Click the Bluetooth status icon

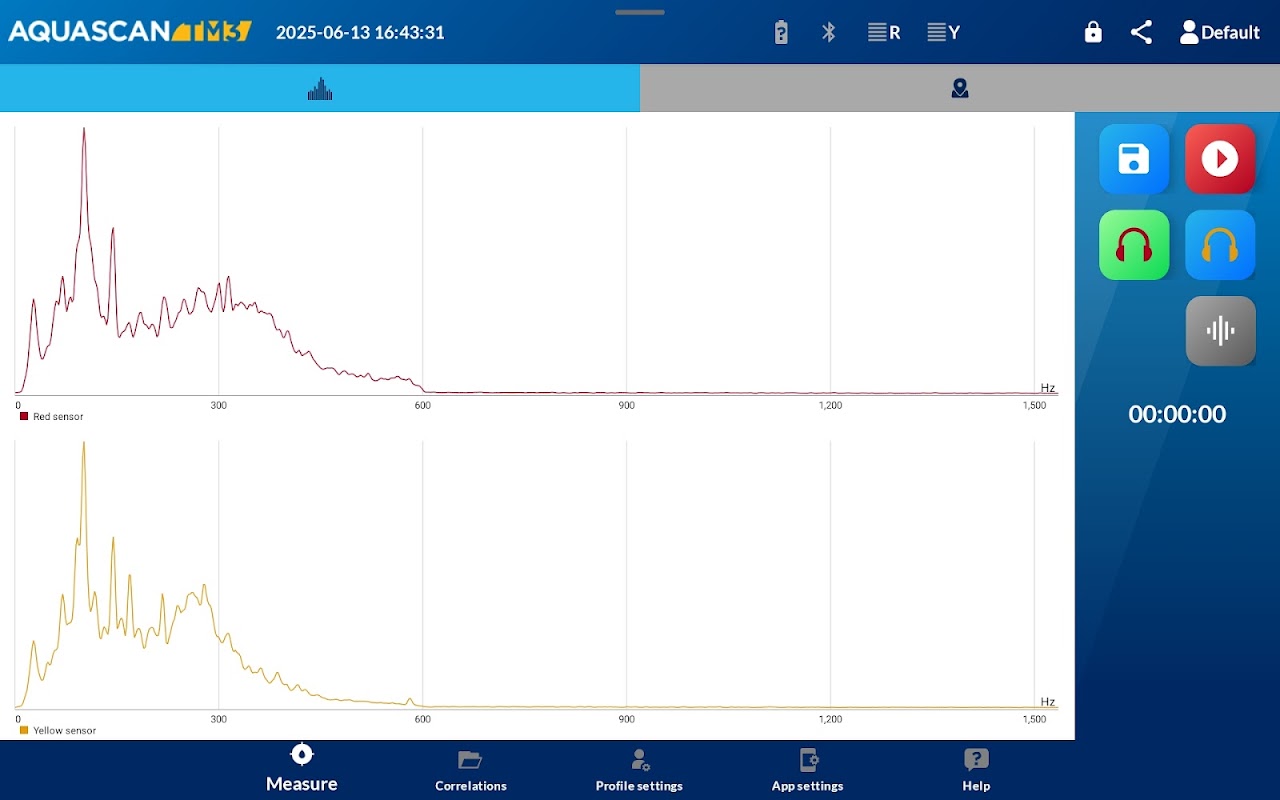tap(829, 32)
